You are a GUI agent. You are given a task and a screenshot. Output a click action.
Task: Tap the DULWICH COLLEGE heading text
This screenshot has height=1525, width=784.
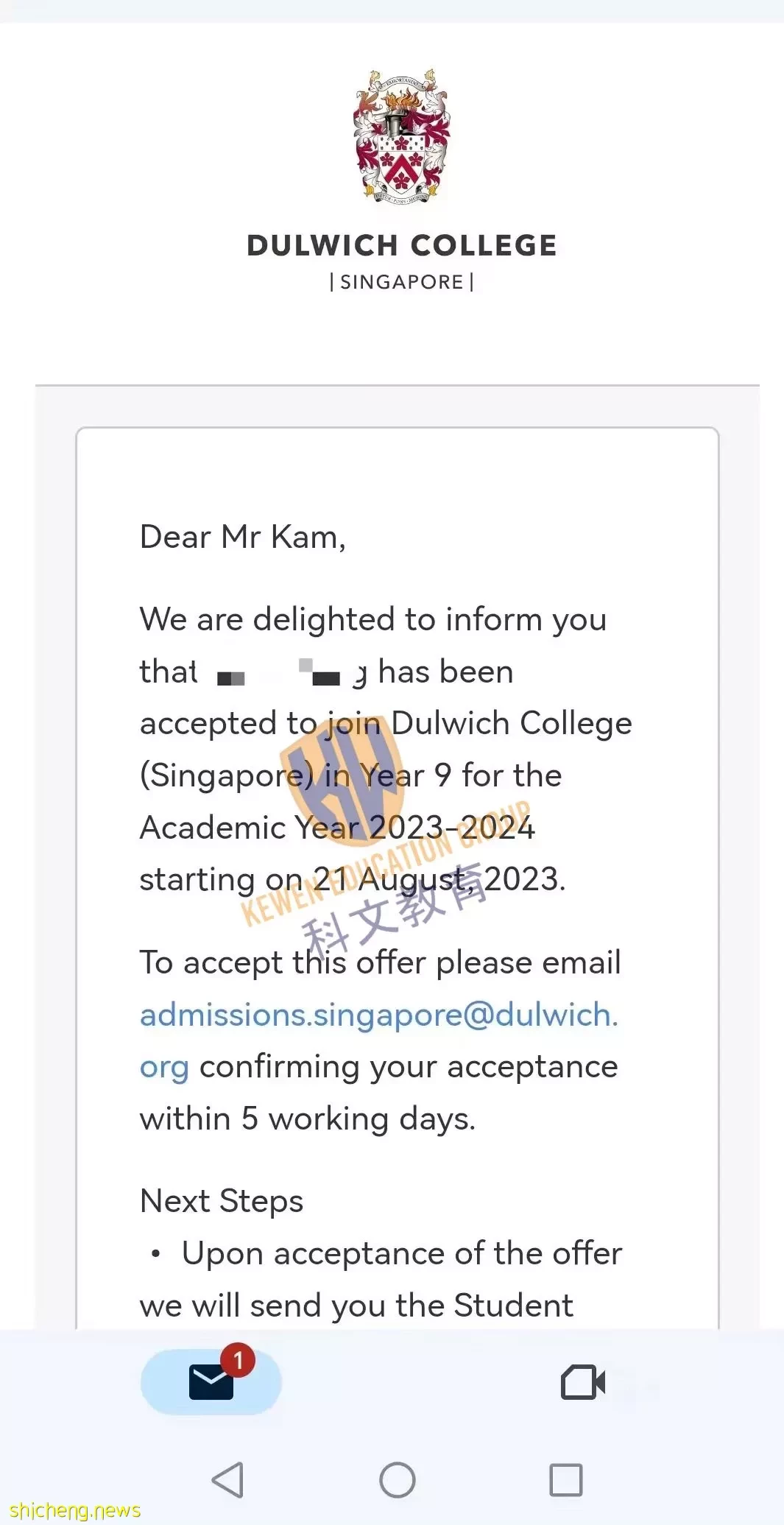[402, 245]
